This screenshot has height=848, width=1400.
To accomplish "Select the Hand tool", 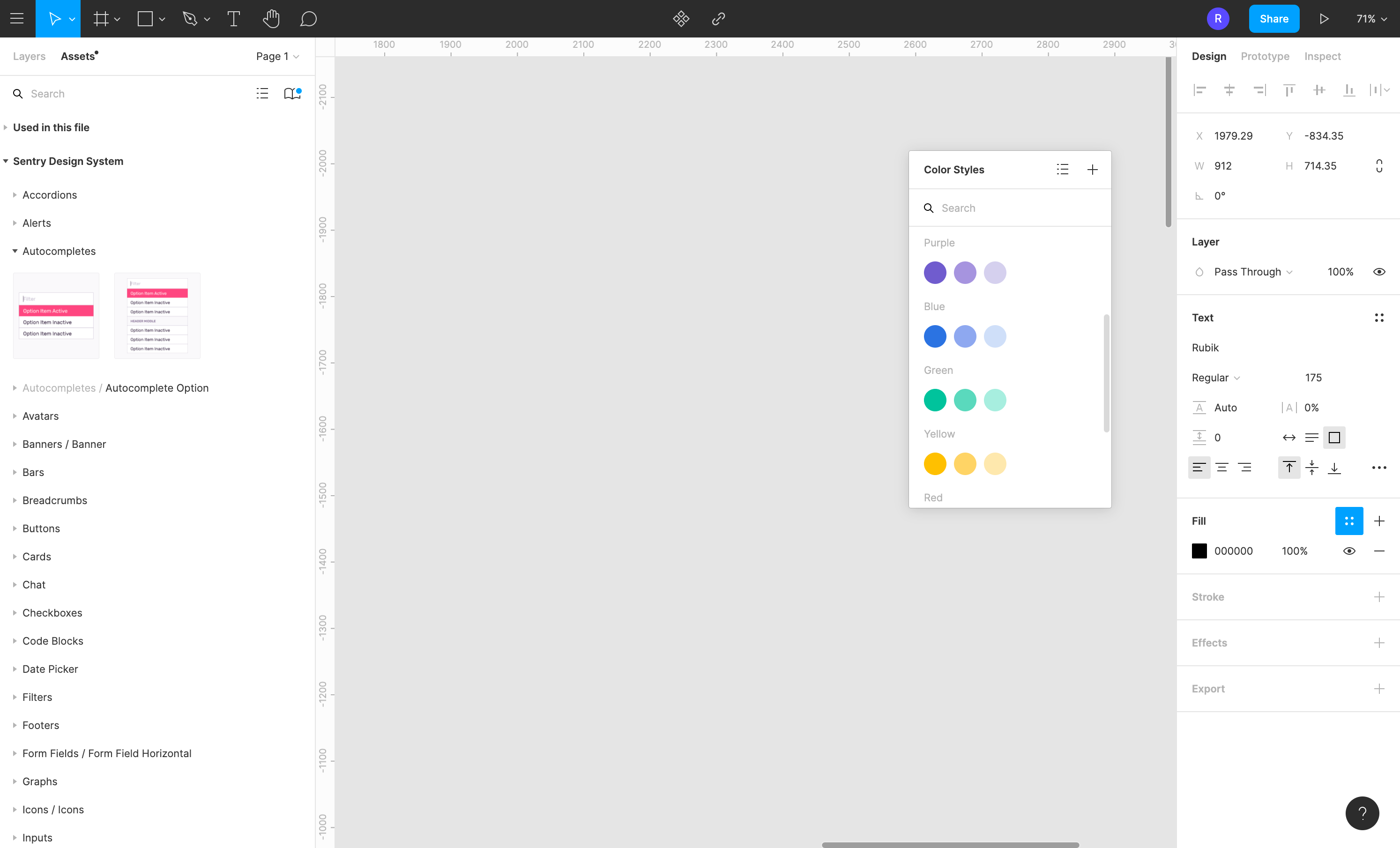I will click(x=271, y=19).
